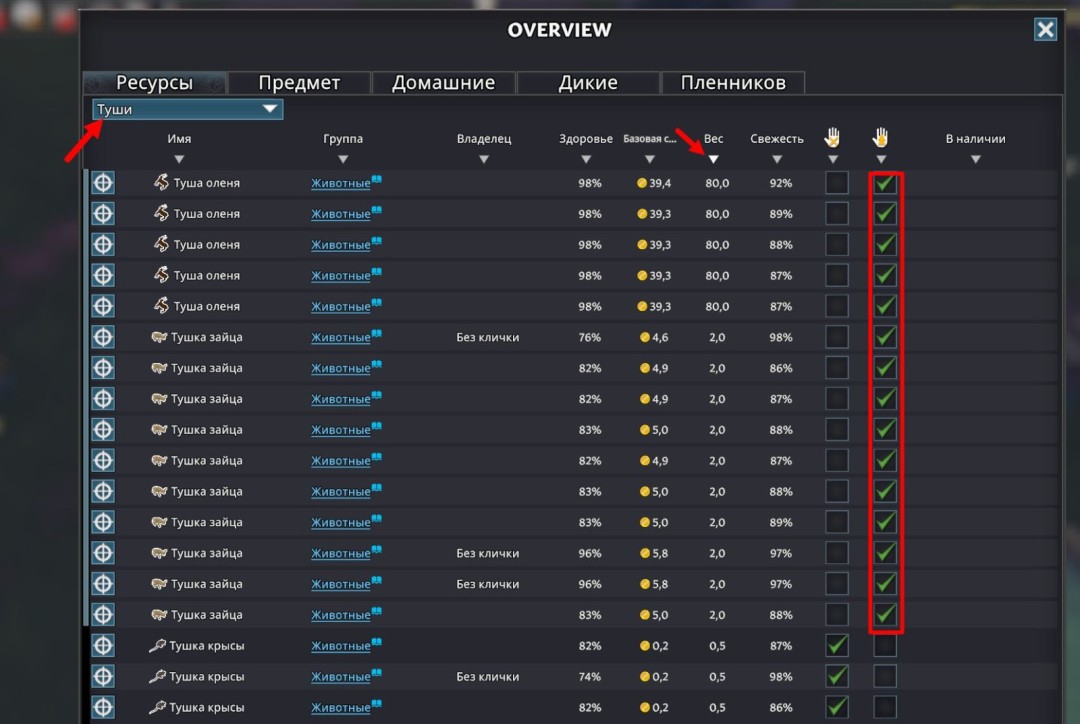Click the locate target icon in the first deer carcass row
This screenshot has width=1080, height=724.
[x=103, y=183]
